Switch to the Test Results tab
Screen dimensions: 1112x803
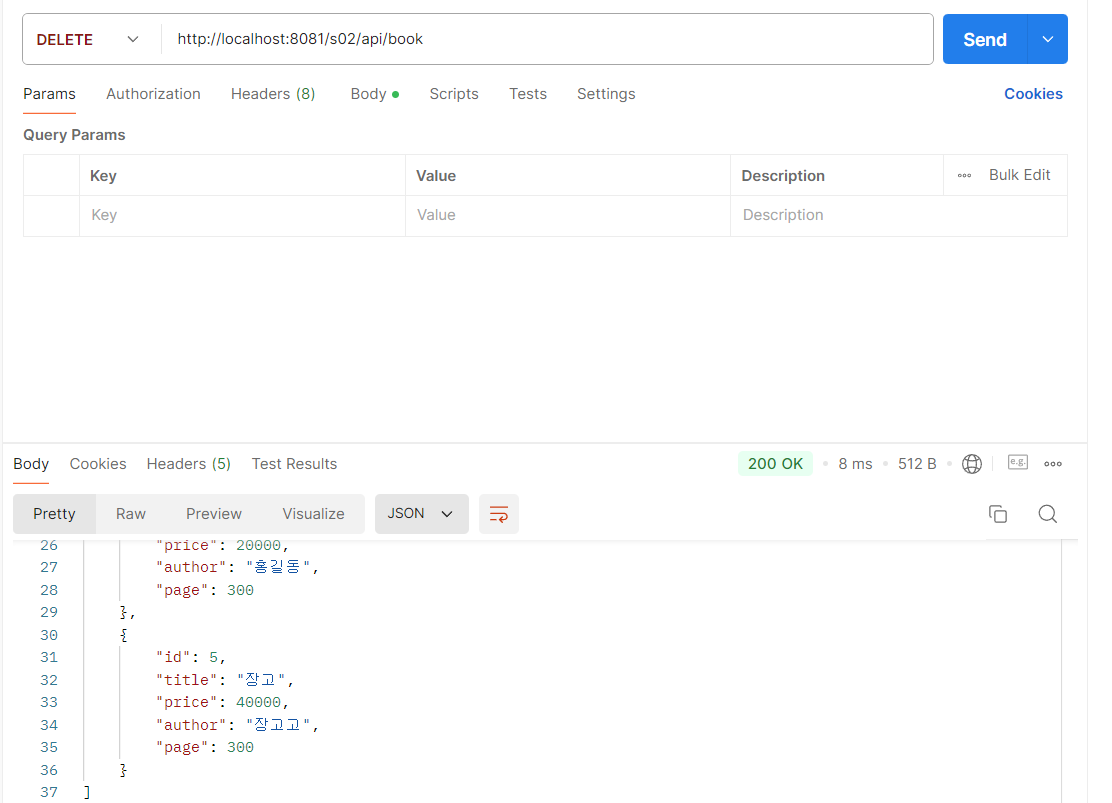(x=294, y=463)
